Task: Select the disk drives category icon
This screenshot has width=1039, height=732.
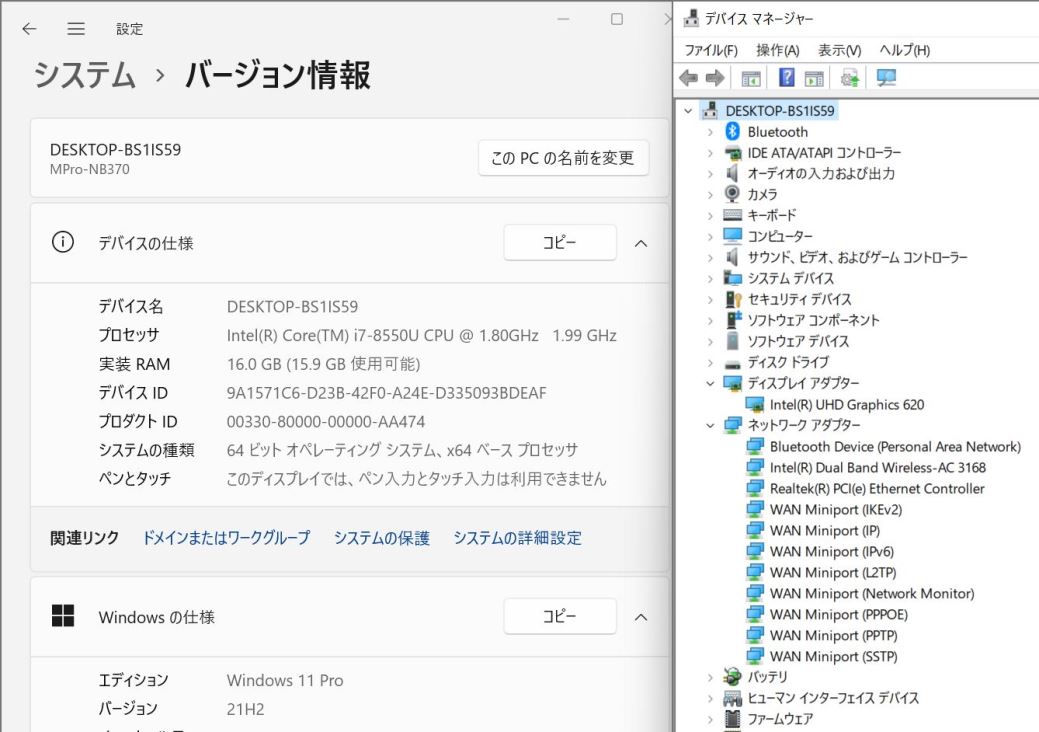Action: click(732, 363)
